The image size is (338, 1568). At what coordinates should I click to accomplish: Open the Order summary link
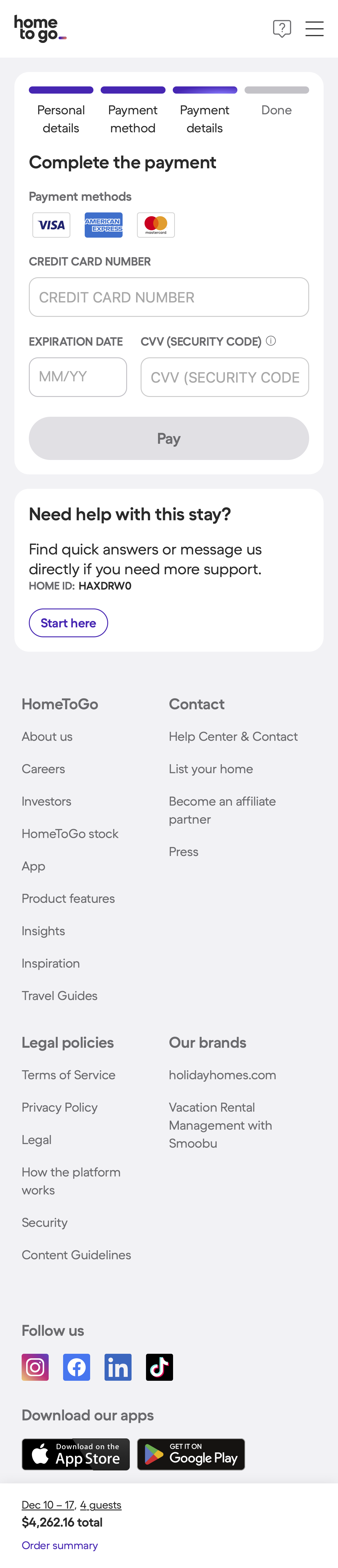click(60, 1544)
